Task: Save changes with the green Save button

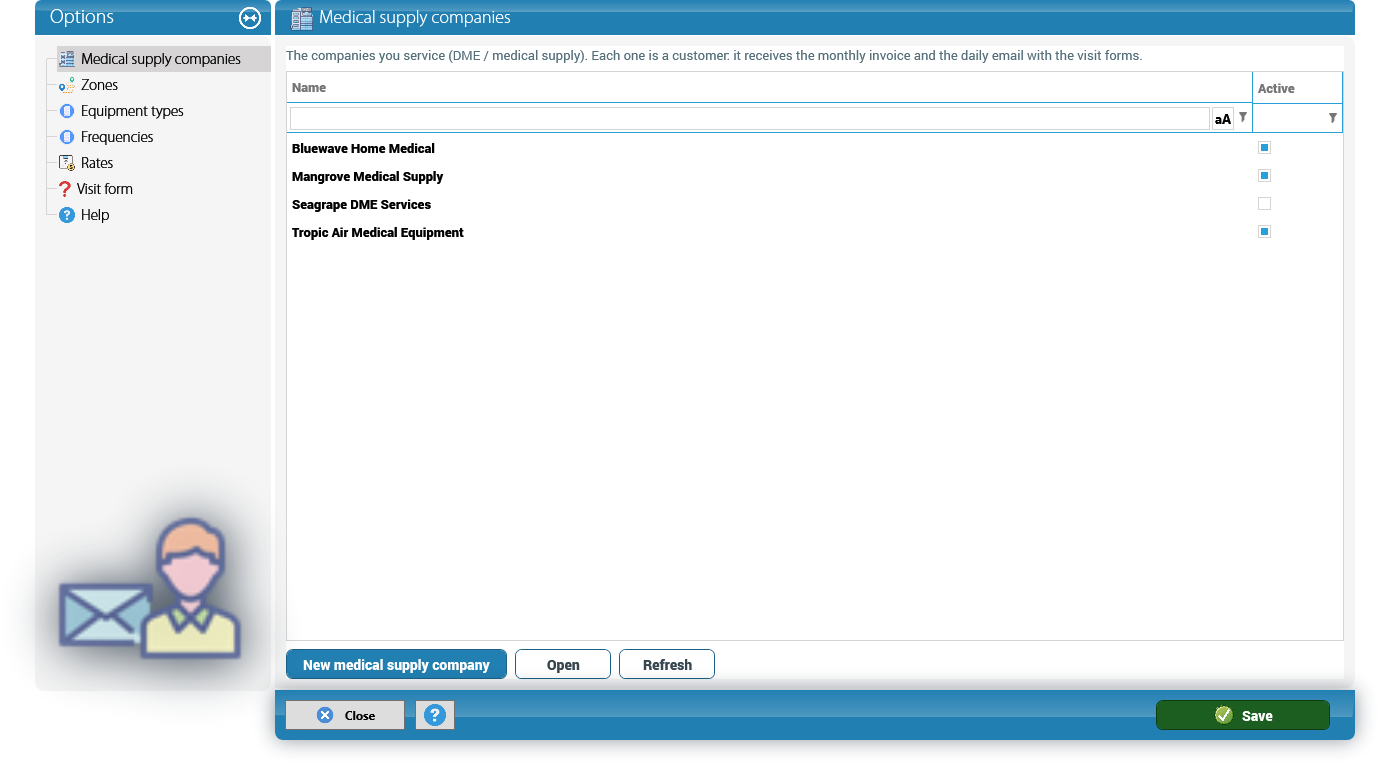Action: click(1243, 715)
